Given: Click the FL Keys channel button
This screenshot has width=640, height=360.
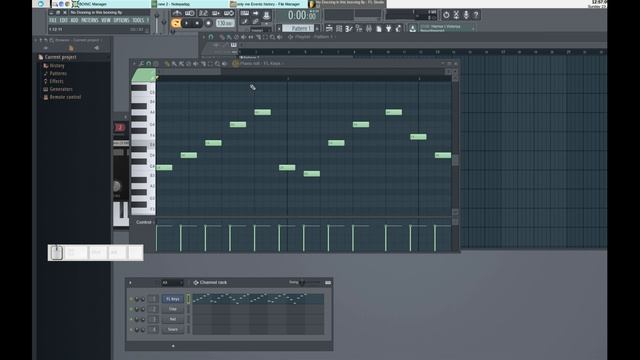Looking at the screenshot, I should click(173, 299).
